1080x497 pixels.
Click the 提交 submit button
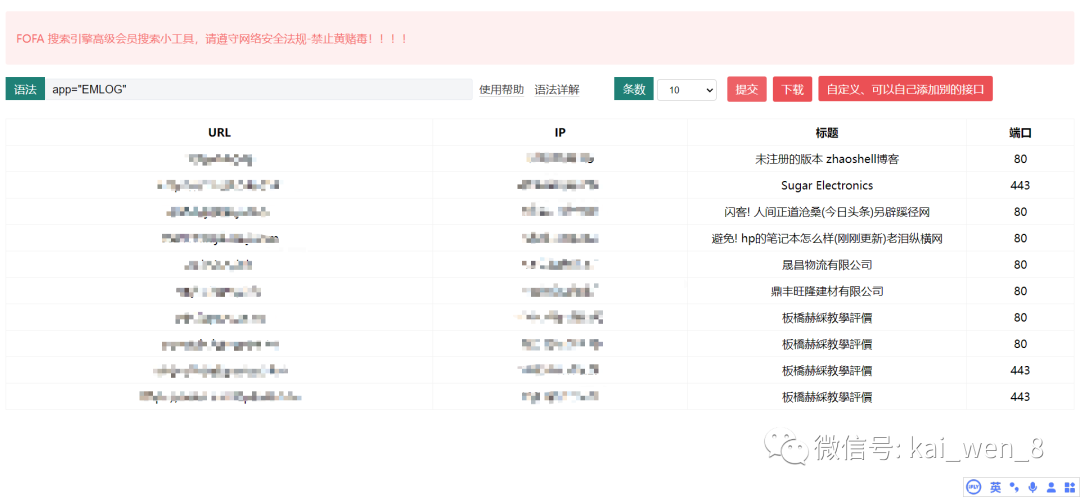coord(747,89)
